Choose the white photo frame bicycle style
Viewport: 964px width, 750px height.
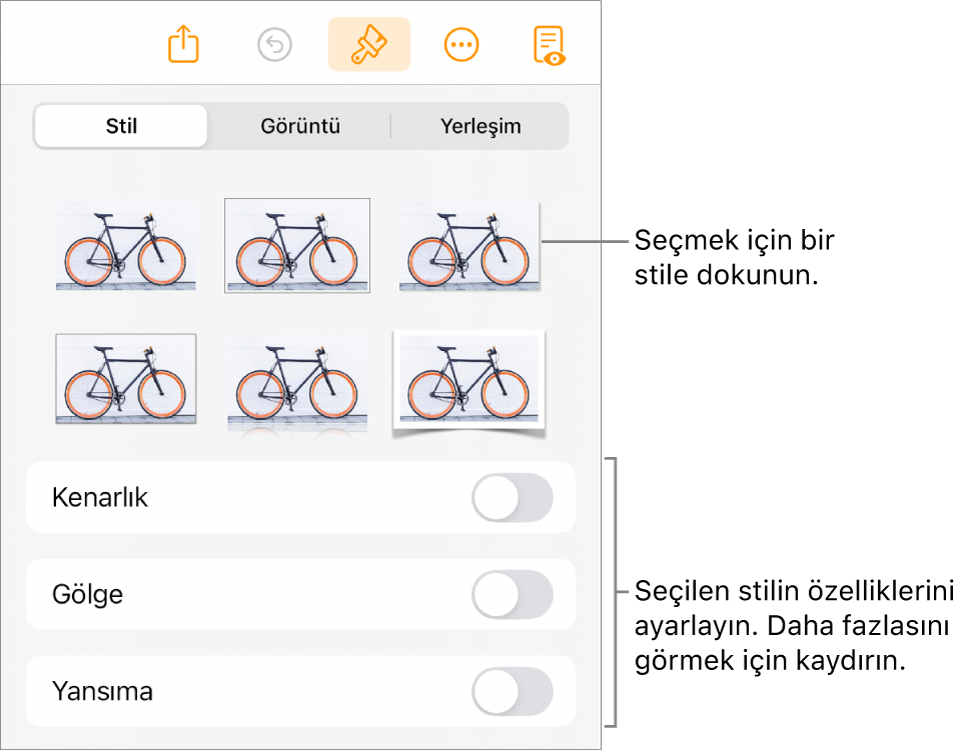[469, 383]
